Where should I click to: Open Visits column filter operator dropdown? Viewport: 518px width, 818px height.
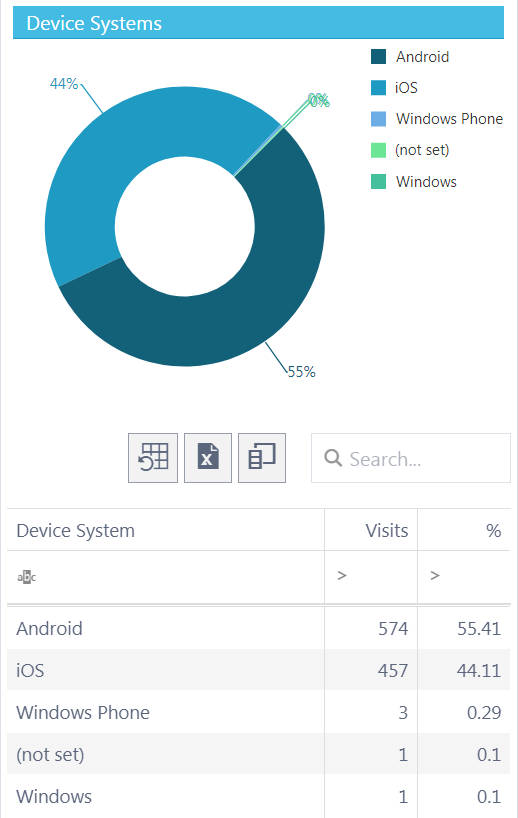[342, 575]
